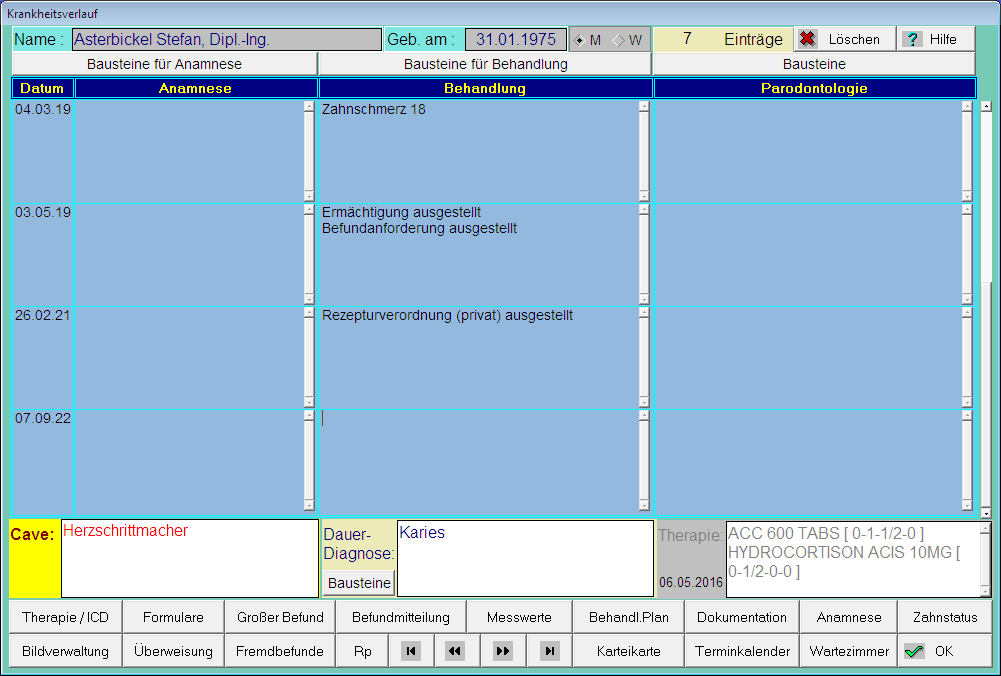This screenshot has height=676, width=1001.
Task: Open Bausteine under Parodontologie column
Action: pos(813,64)
